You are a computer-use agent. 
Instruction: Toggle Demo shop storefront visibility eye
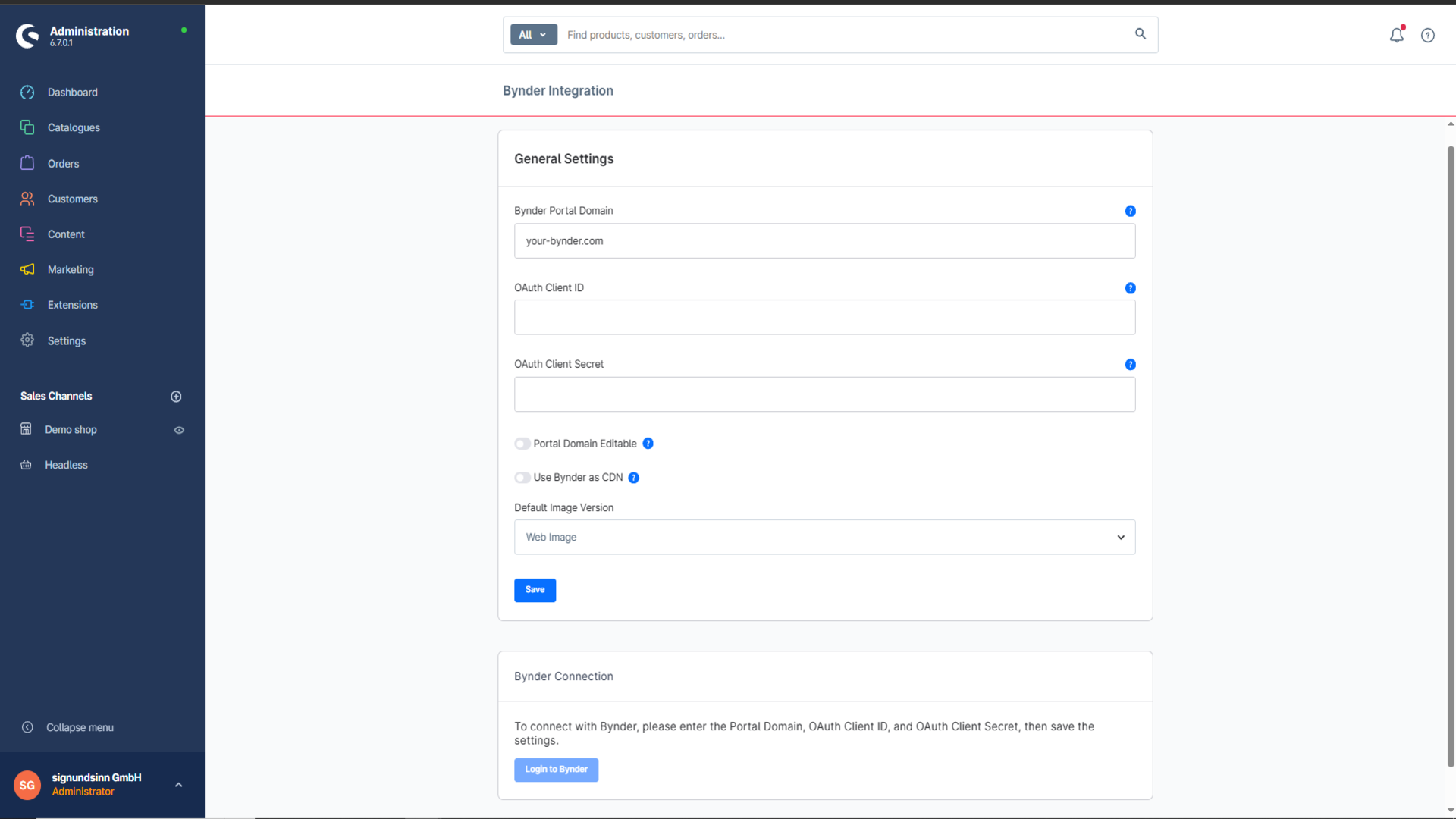coord(179,430)
